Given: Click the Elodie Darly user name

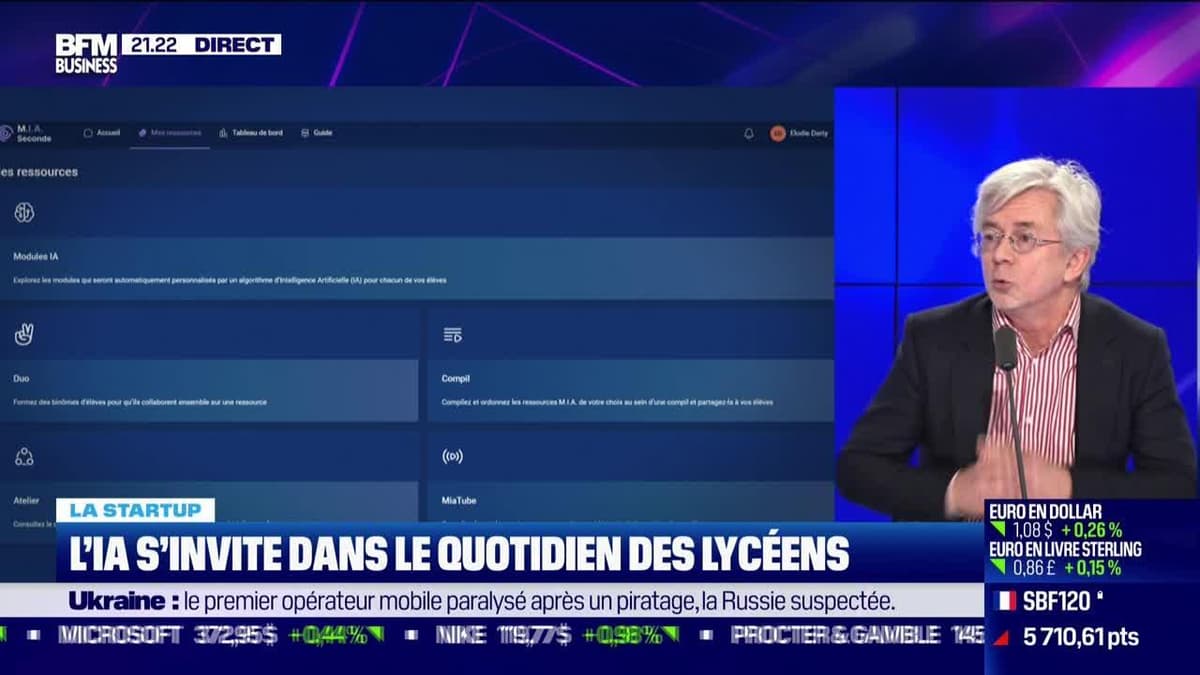Looking at the screenshot, I should pos(811,133).
